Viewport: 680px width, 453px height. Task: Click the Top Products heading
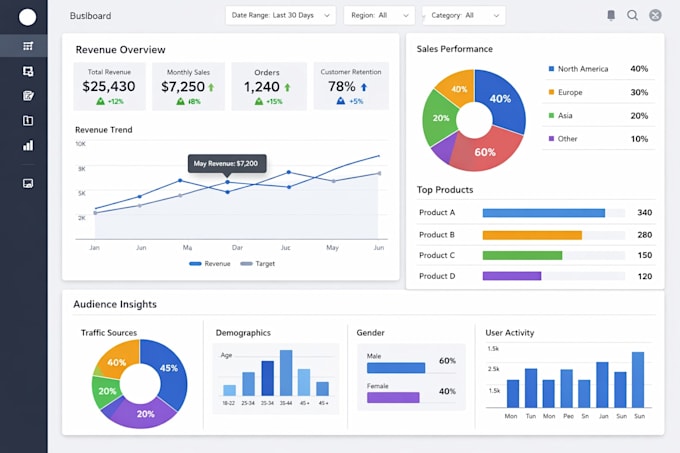tap(445, 189)
